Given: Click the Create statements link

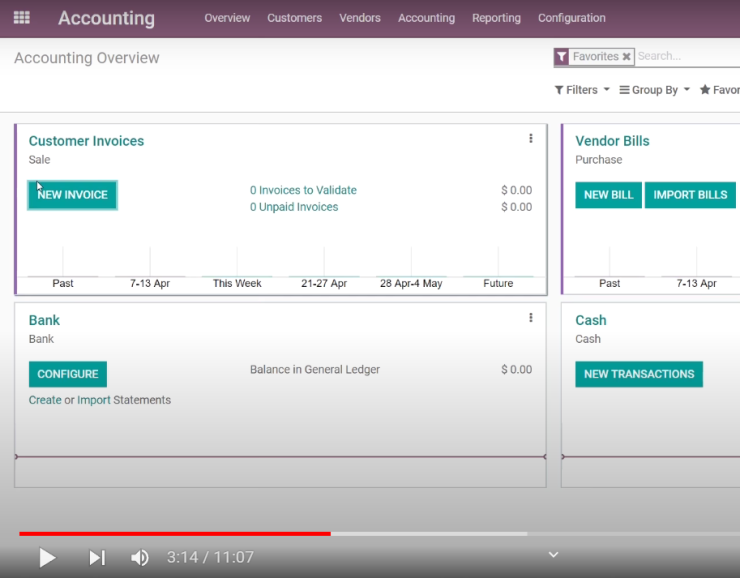Looking at the screenshot, I should pos(45,400).
